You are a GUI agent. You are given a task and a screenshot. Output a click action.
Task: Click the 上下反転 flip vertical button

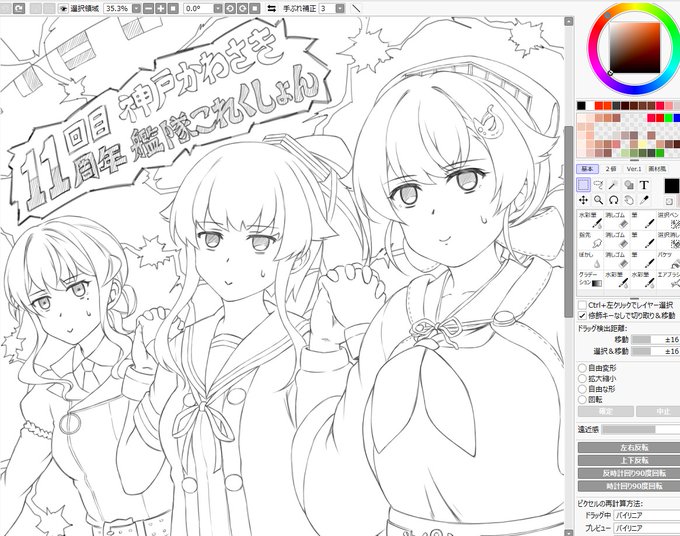[629, 461]
